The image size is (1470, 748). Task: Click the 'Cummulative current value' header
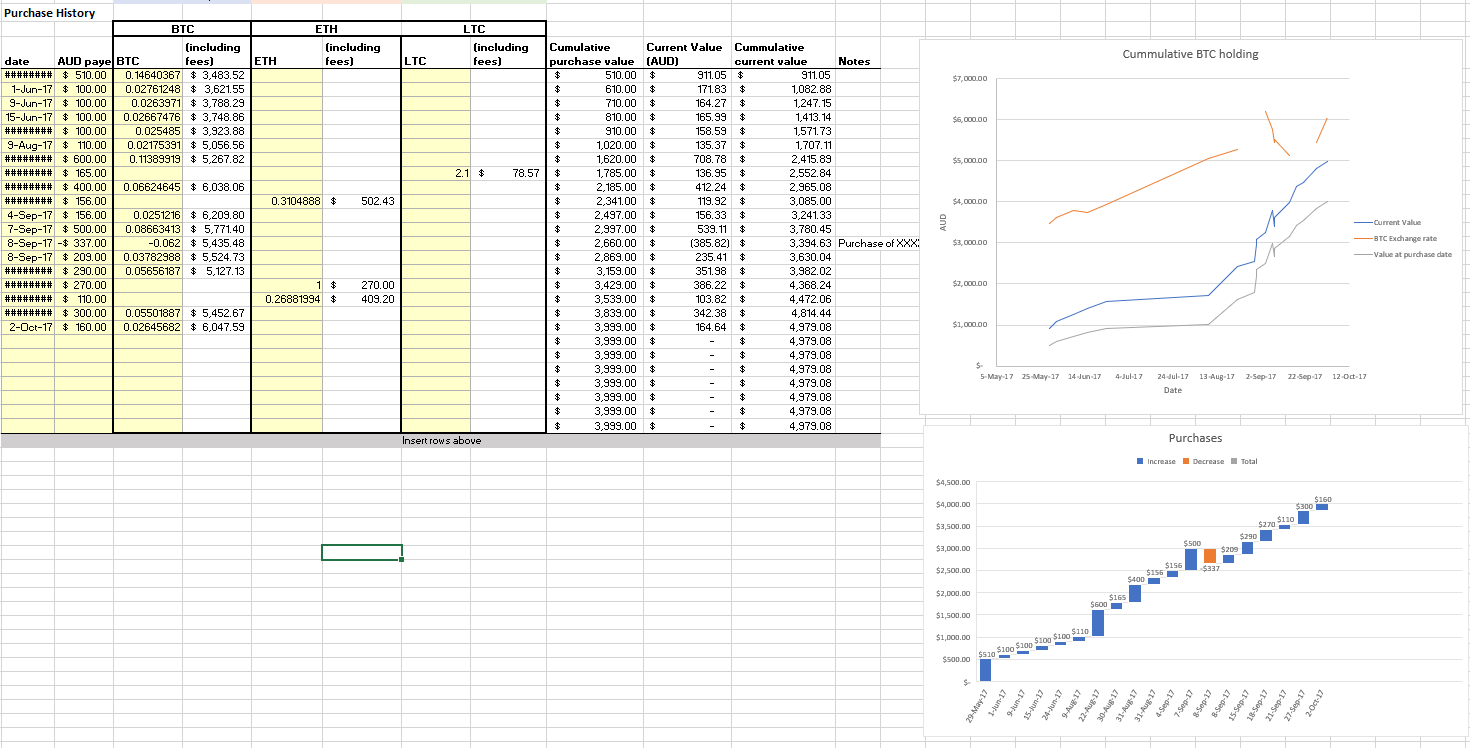783,54
